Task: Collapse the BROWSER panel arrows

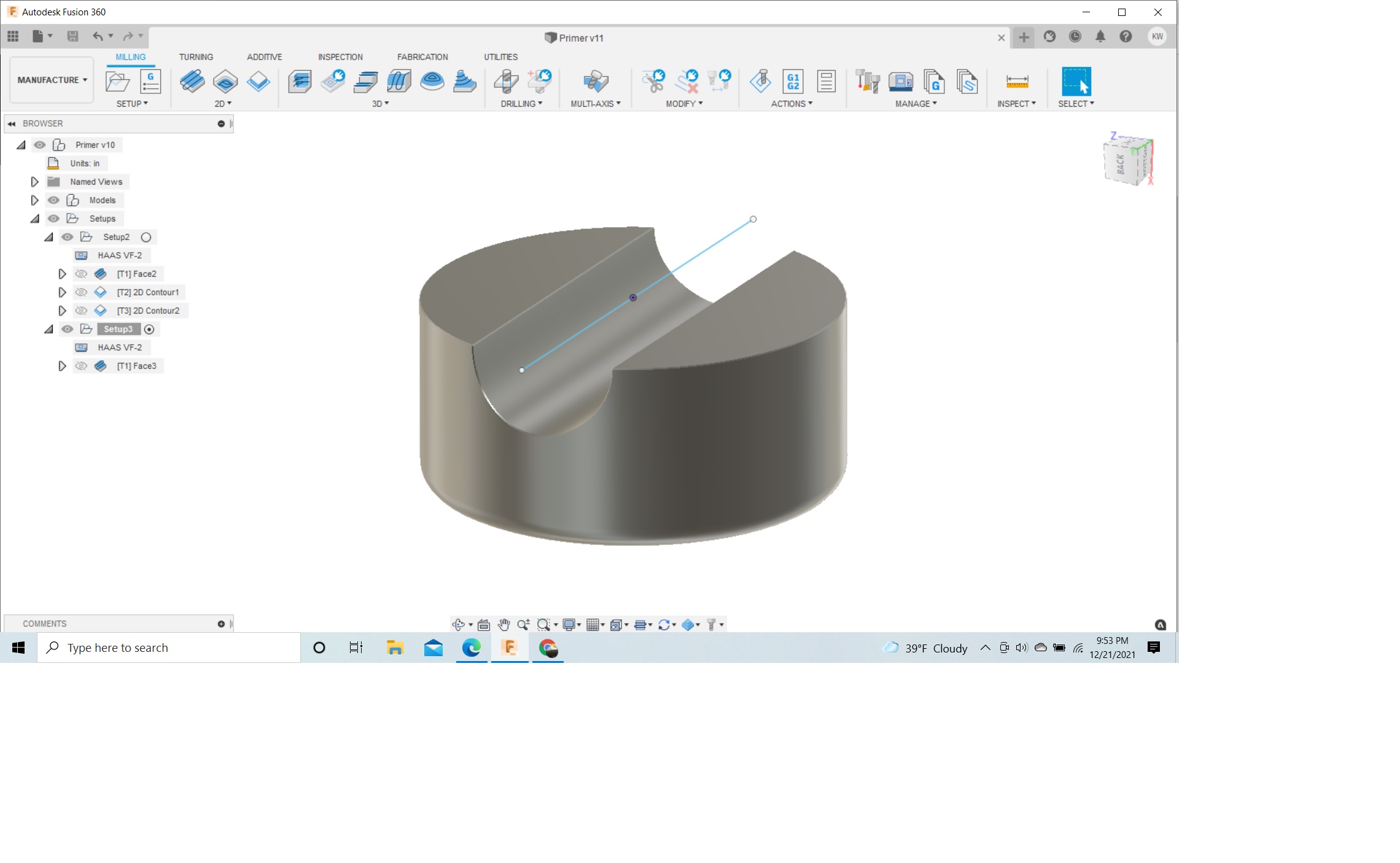Action: coord(12,123)
